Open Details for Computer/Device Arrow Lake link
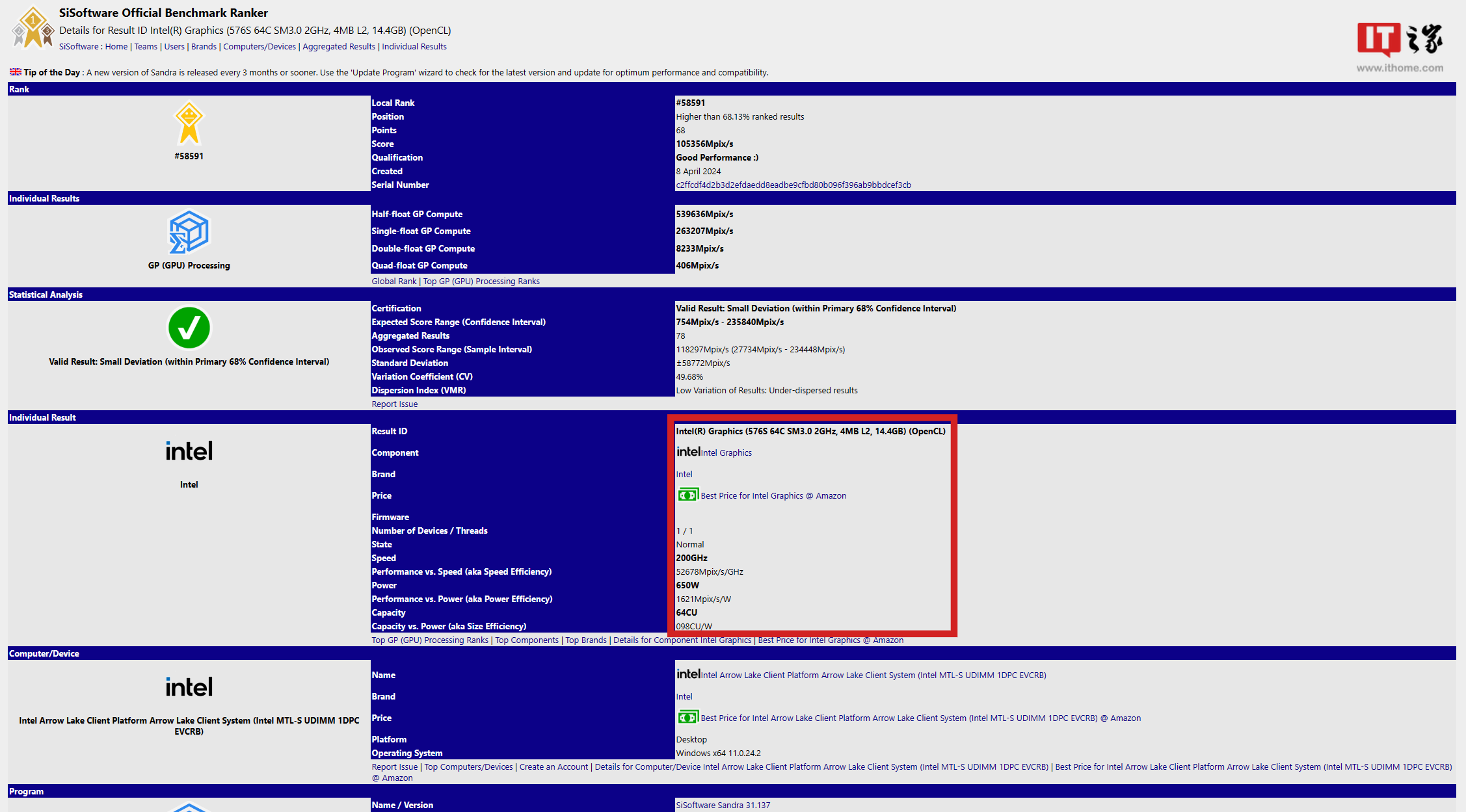The height and width of the screenshot is (812, 1466). pos(821,767)
